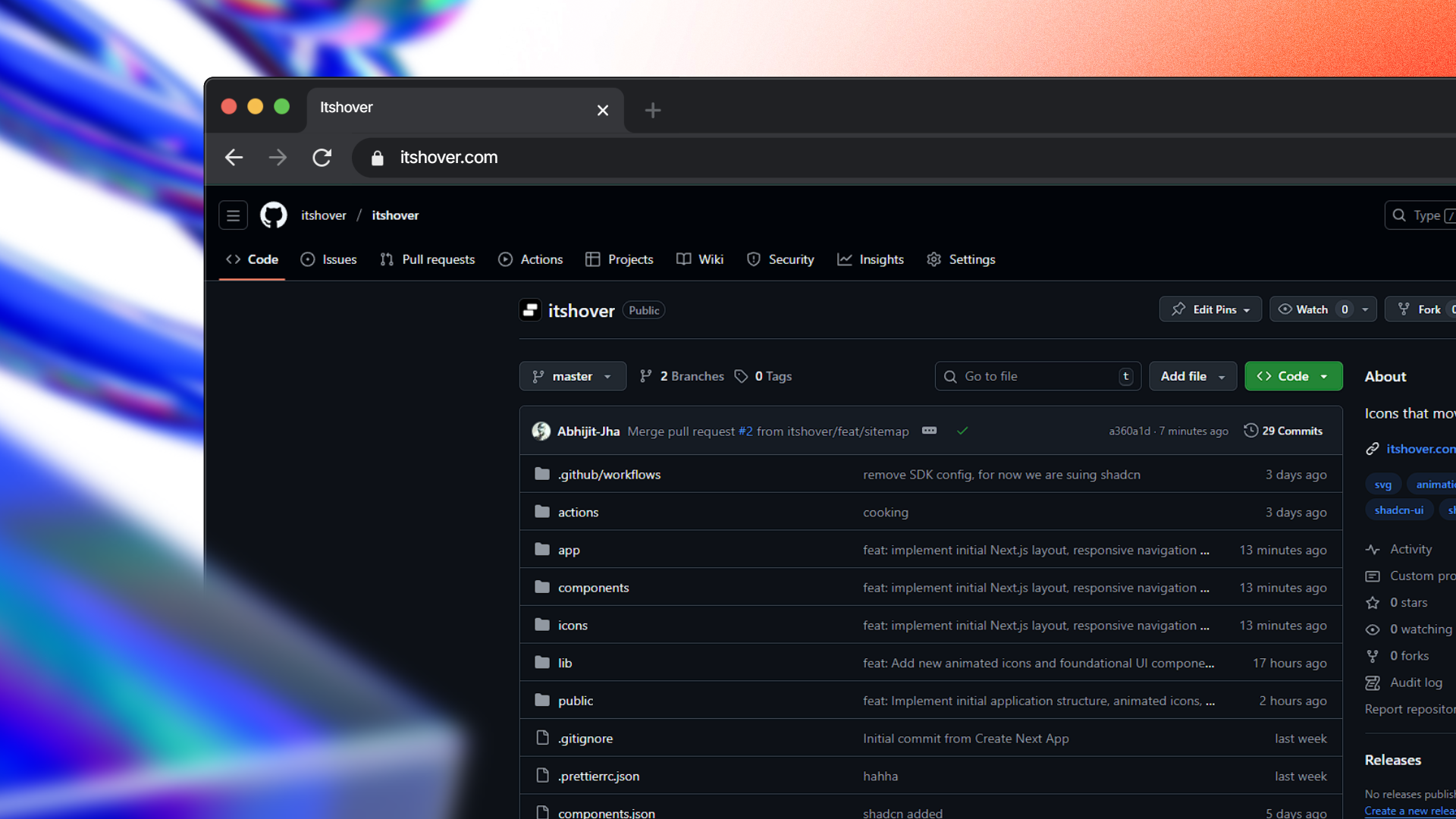1456x819 pixels.
Task: Switch to the Pull requests tab
Action: tap(428, 259)
